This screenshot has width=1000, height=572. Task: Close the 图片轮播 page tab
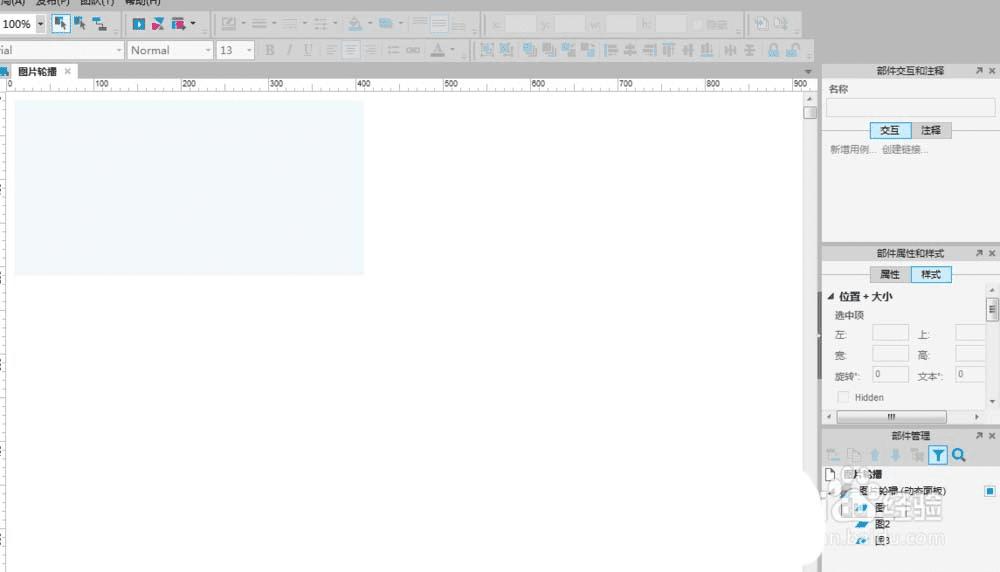[68, 71]
